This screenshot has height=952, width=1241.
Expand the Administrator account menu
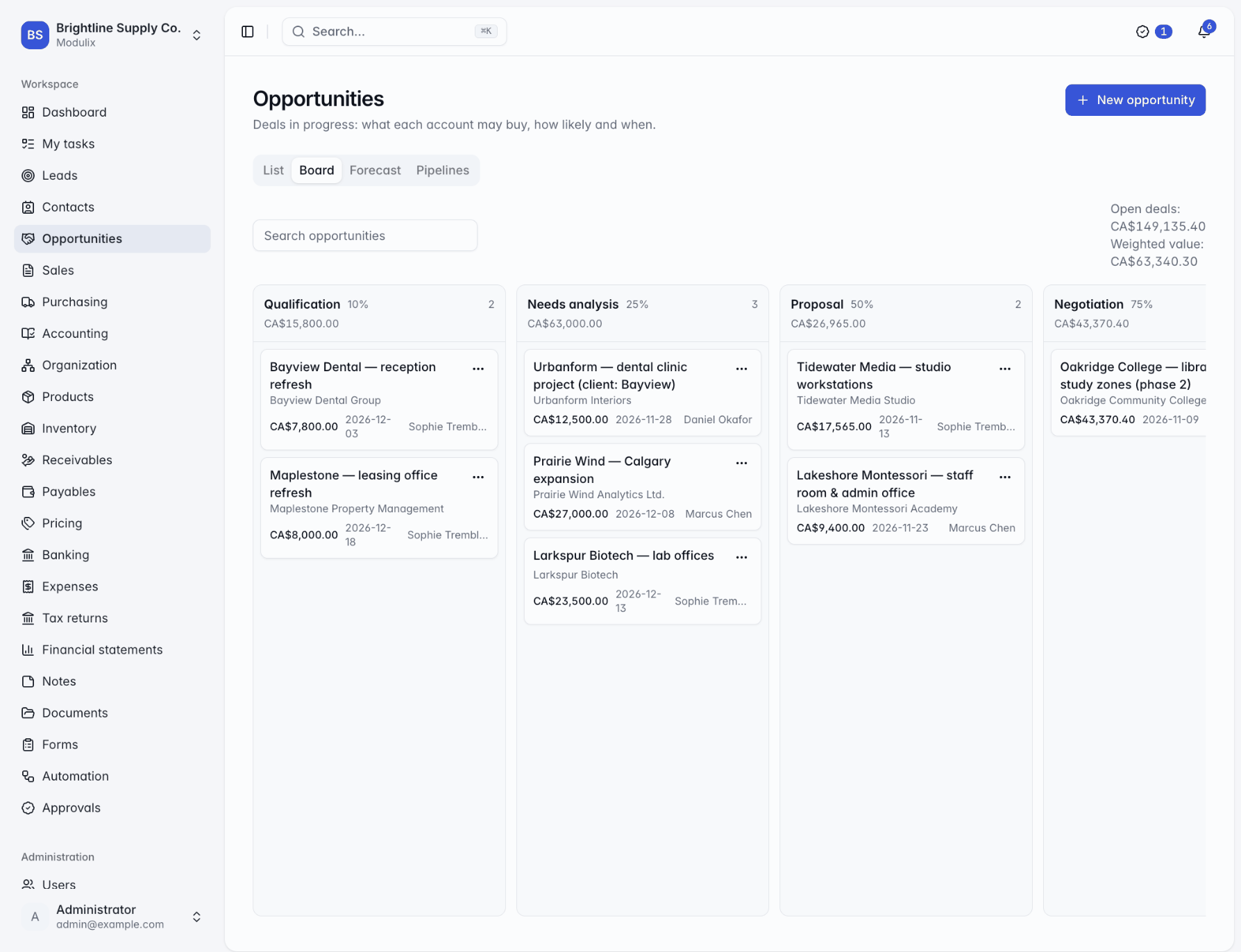[112, 917]
